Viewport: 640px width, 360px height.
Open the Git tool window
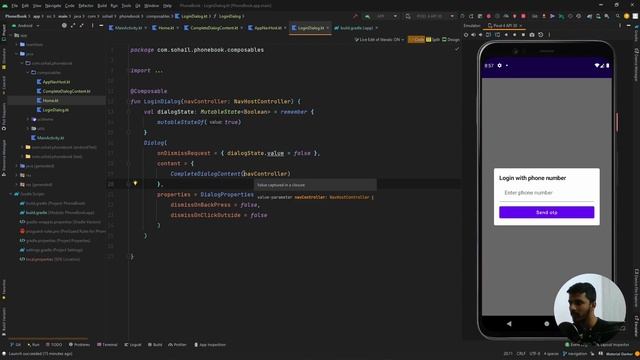coord(16,345)
